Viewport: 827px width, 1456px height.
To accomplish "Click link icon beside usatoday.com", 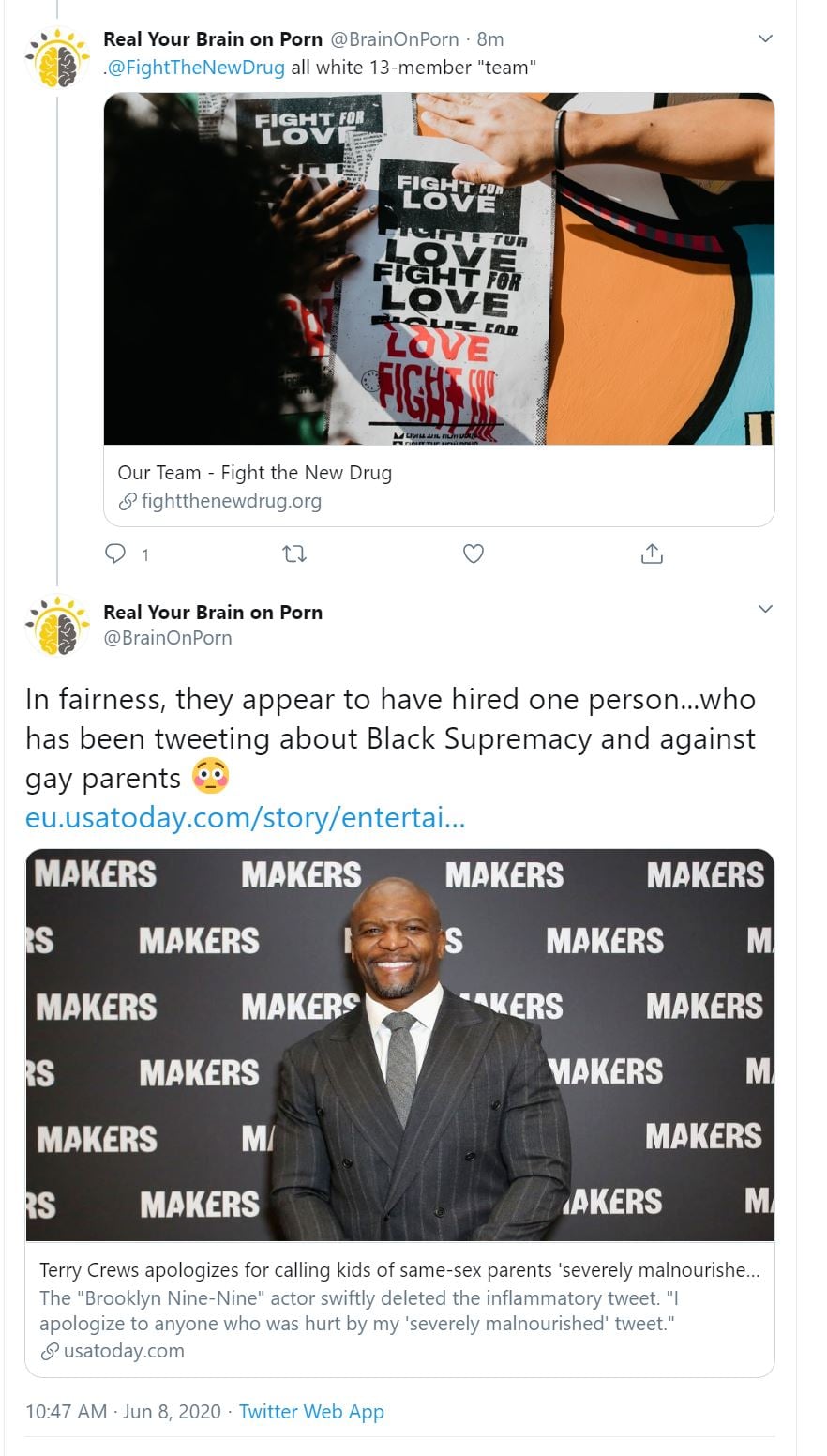I will [x=50, y=1352].
